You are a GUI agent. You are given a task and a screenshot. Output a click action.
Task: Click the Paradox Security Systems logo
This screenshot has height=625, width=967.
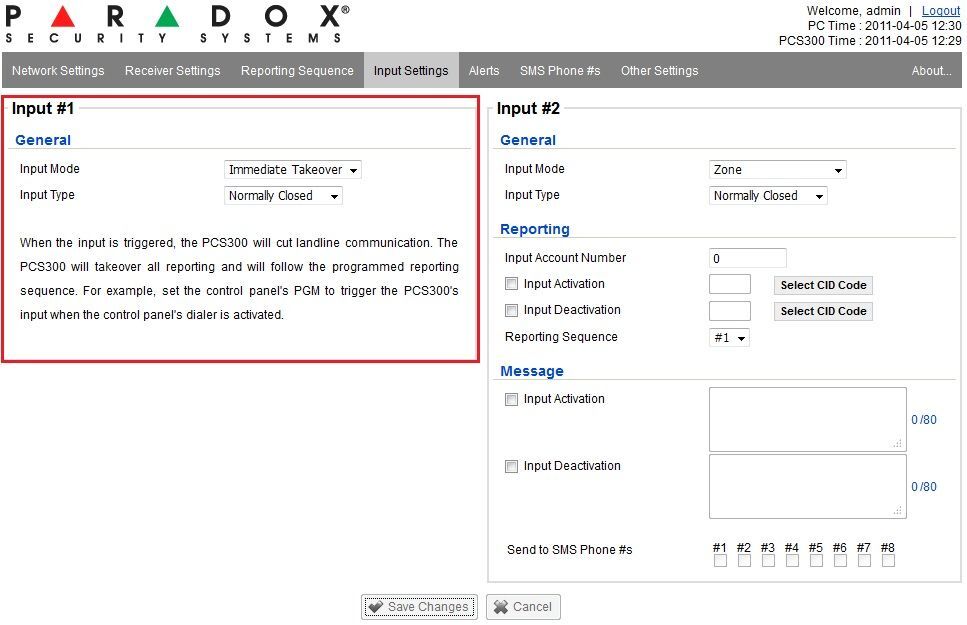[x=178, y=24]
